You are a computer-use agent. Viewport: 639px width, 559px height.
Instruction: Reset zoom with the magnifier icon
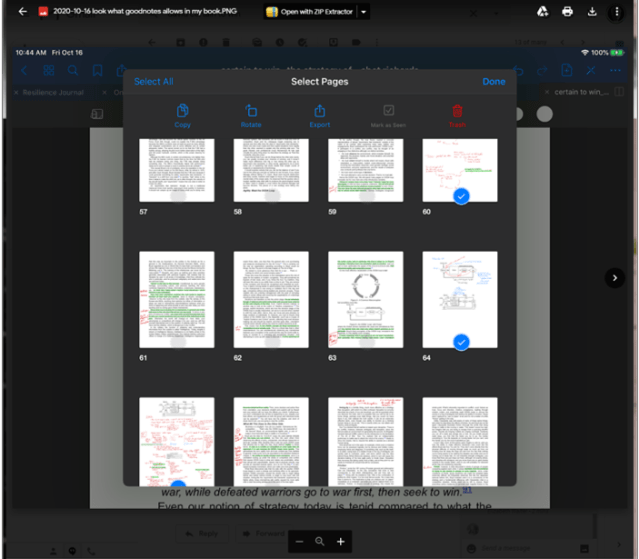(x=320, y=541)
